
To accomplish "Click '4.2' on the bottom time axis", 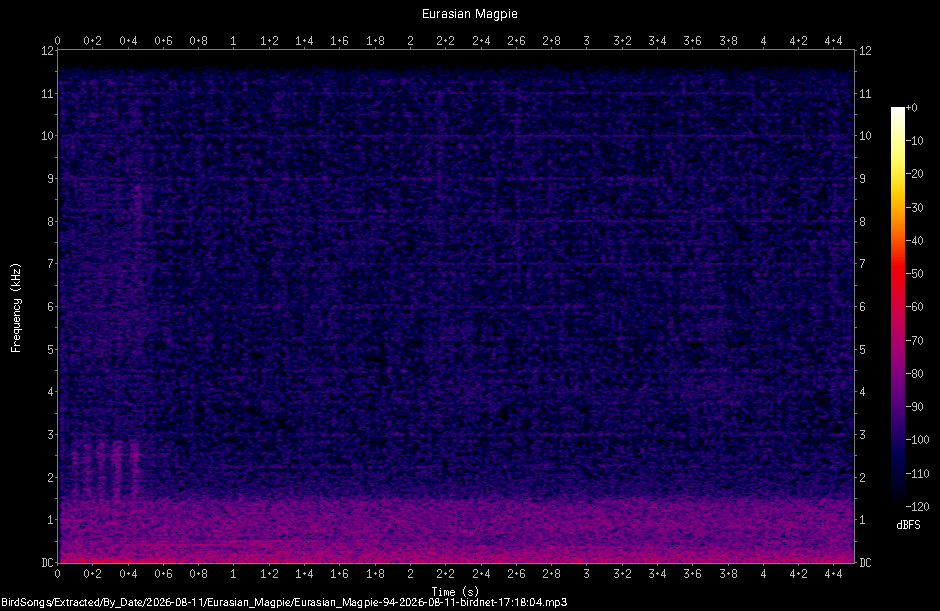I will click(x=799, y=574).
